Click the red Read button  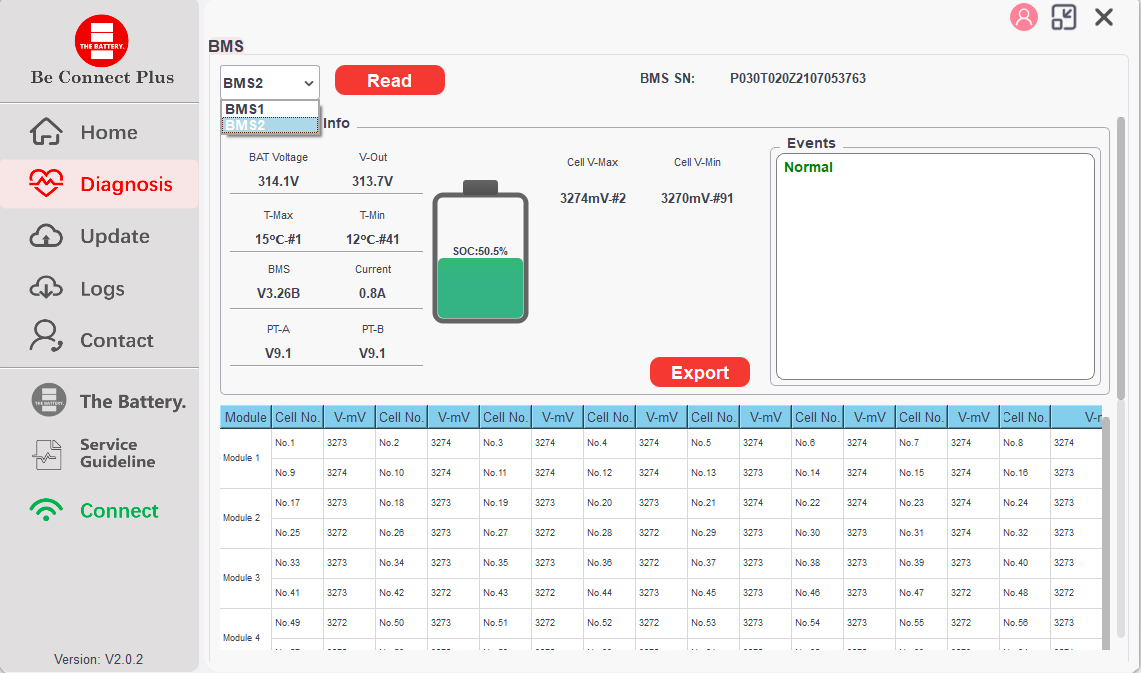click(x=389, y=80)
